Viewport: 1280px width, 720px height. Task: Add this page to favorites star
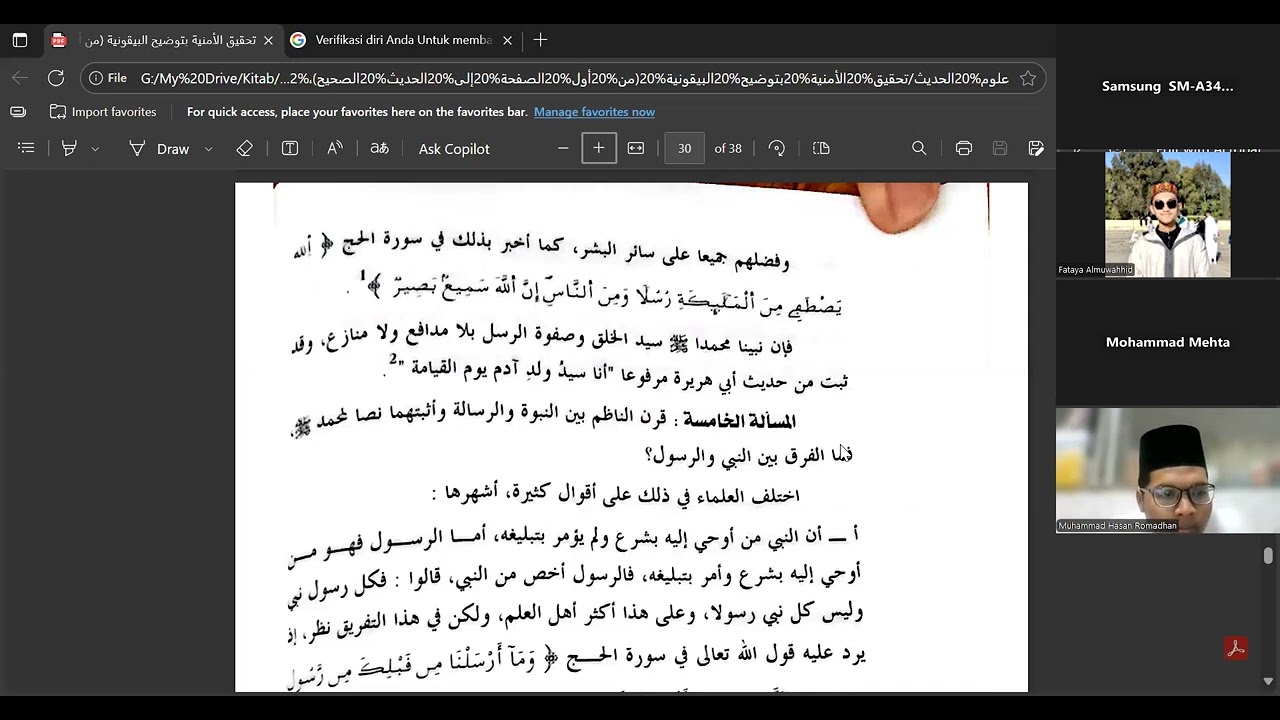point(1028,78)
